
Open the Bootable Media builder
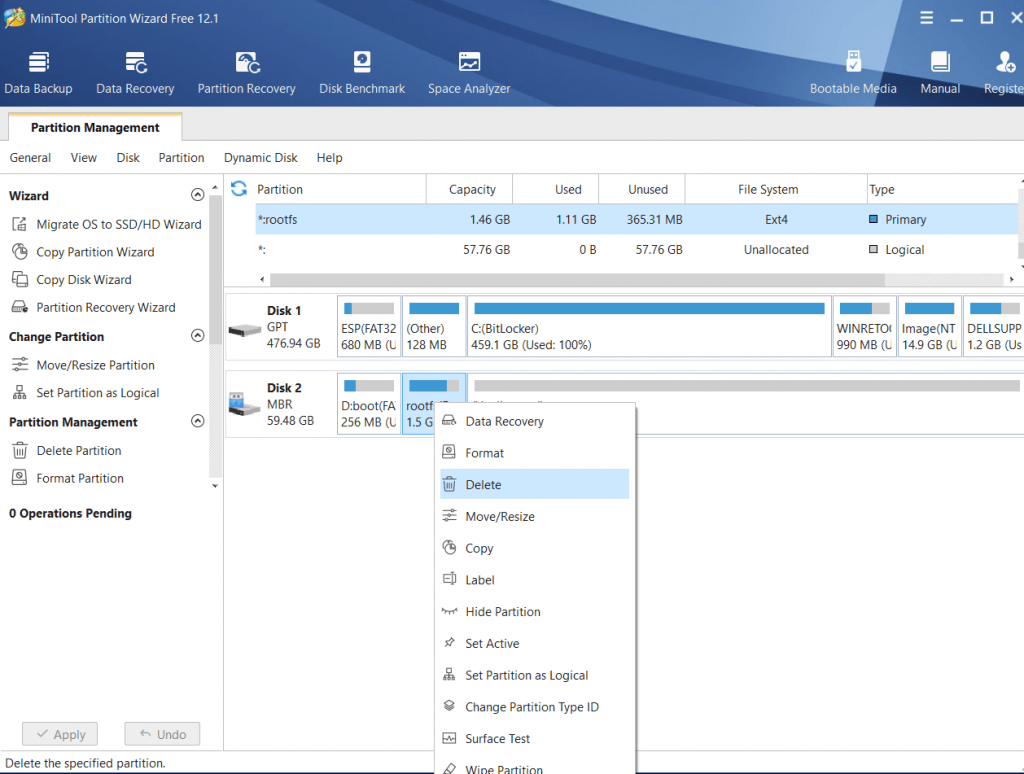click(853, 73)
